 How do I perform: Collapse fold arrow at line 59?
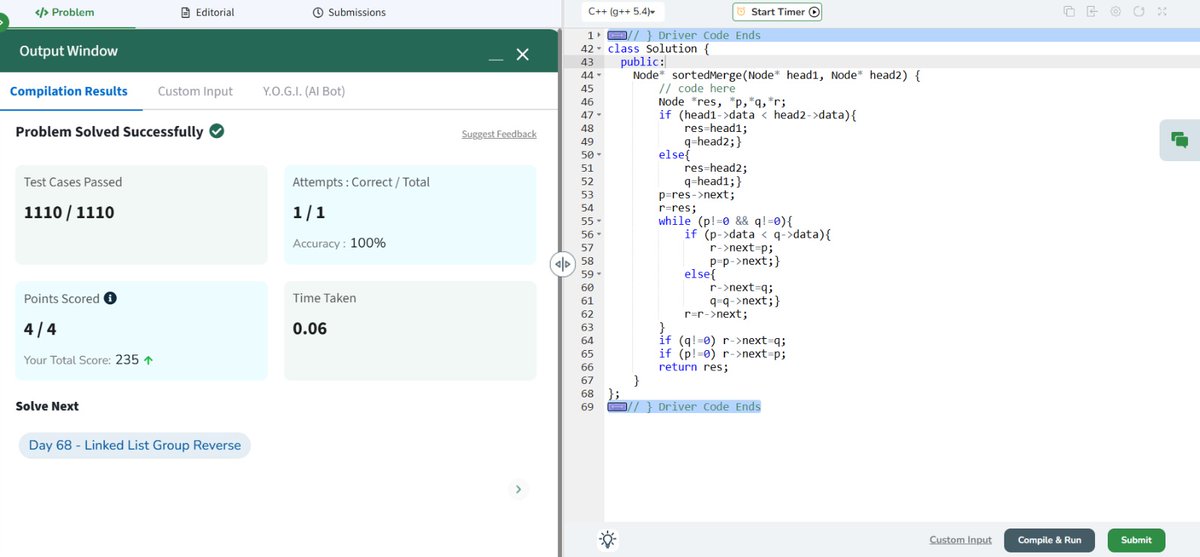coord(599,274)
